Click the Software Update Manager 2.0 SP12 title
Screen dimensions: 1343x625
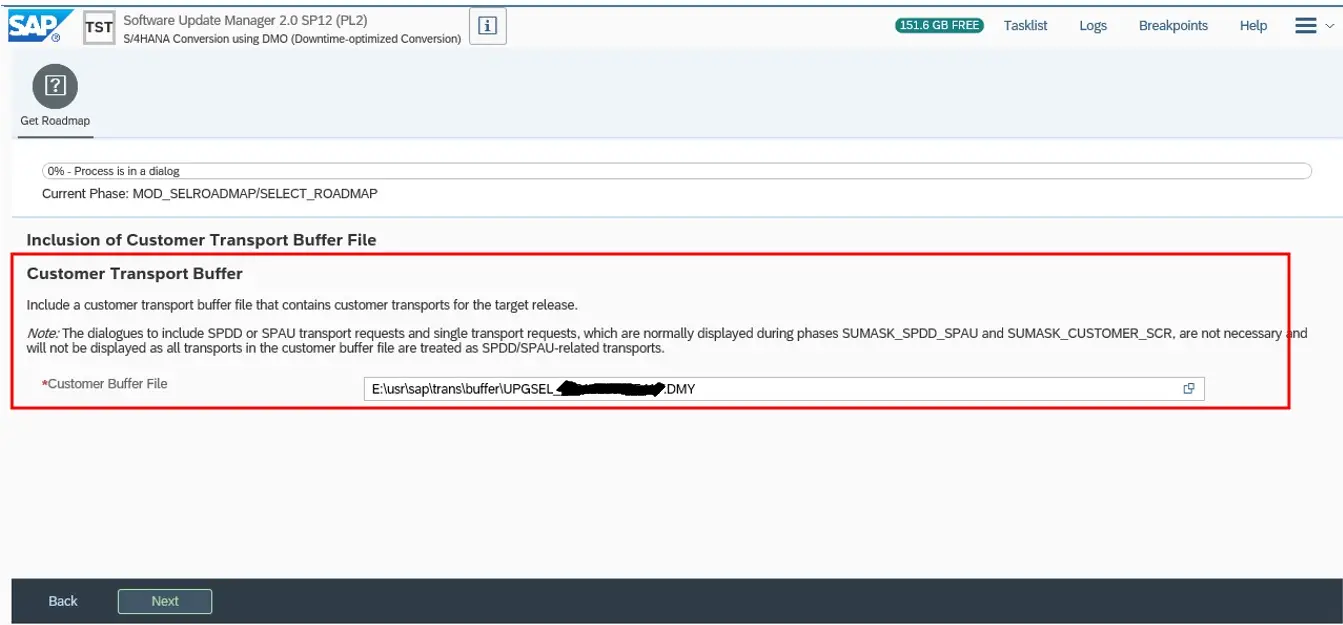click(245, 20)
